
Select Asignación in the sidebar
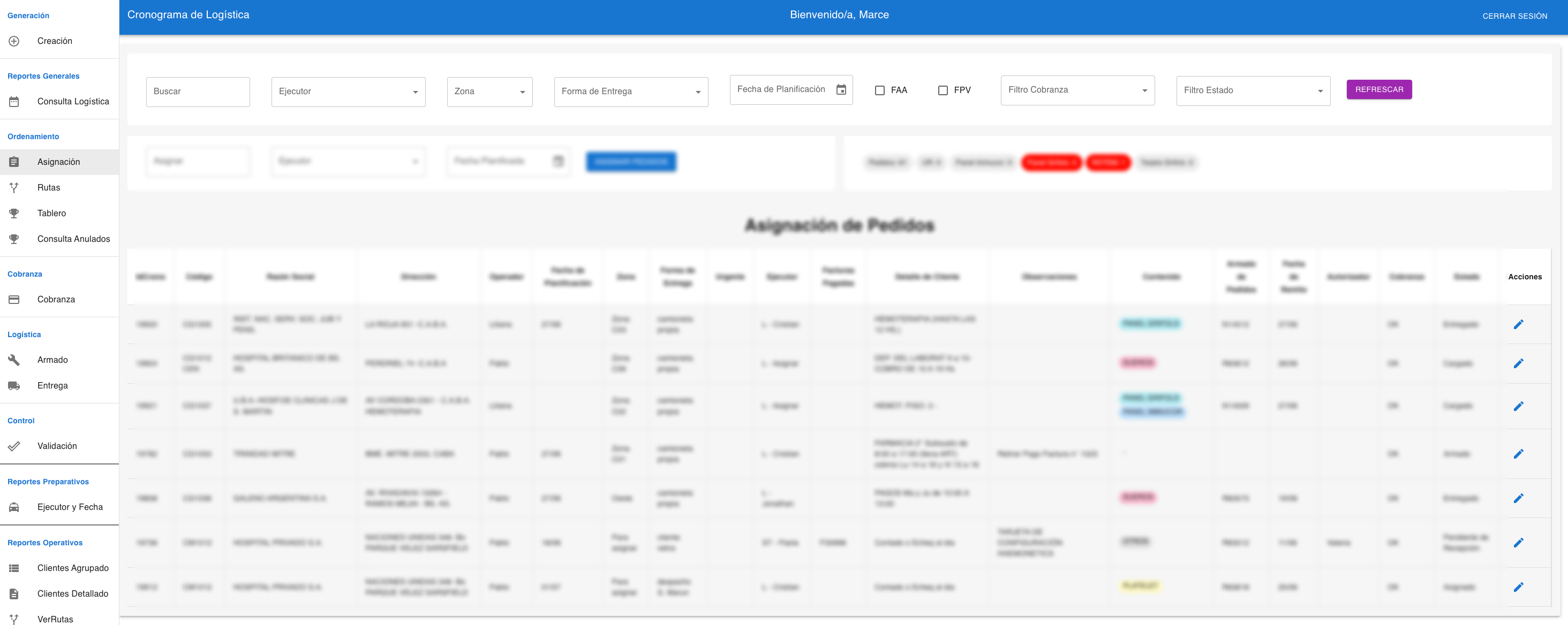[59, 162]
